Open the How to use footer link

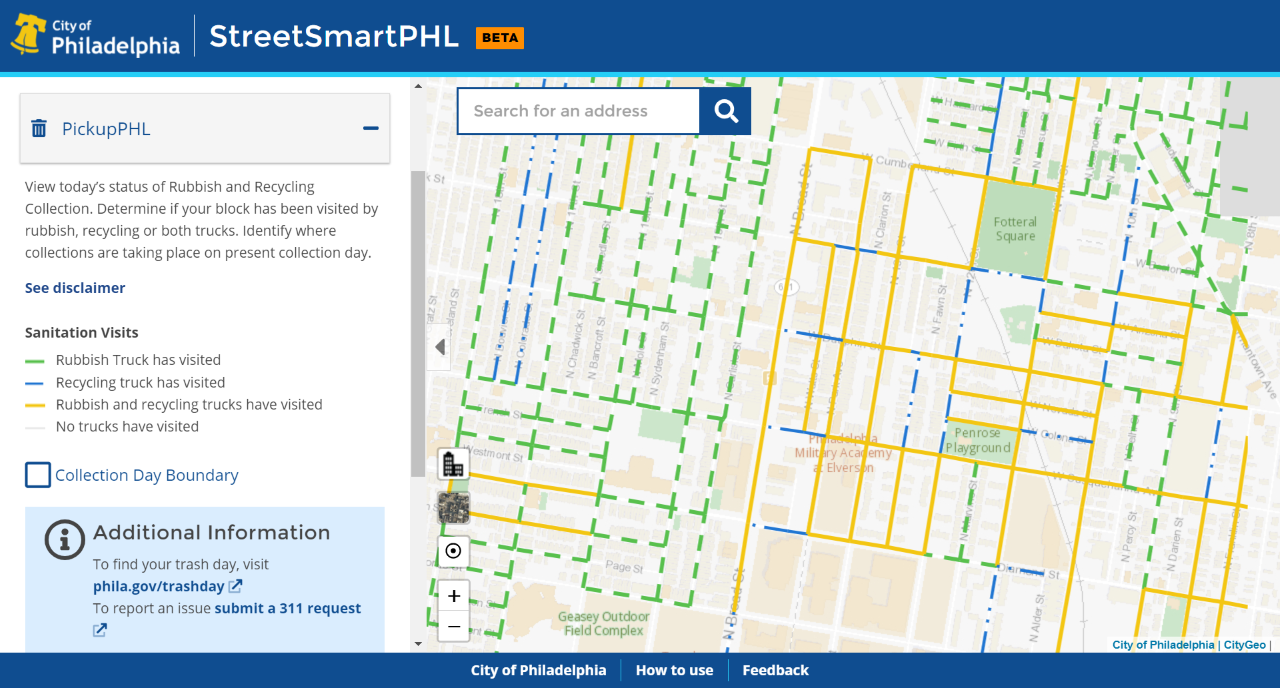click(675, 670)
